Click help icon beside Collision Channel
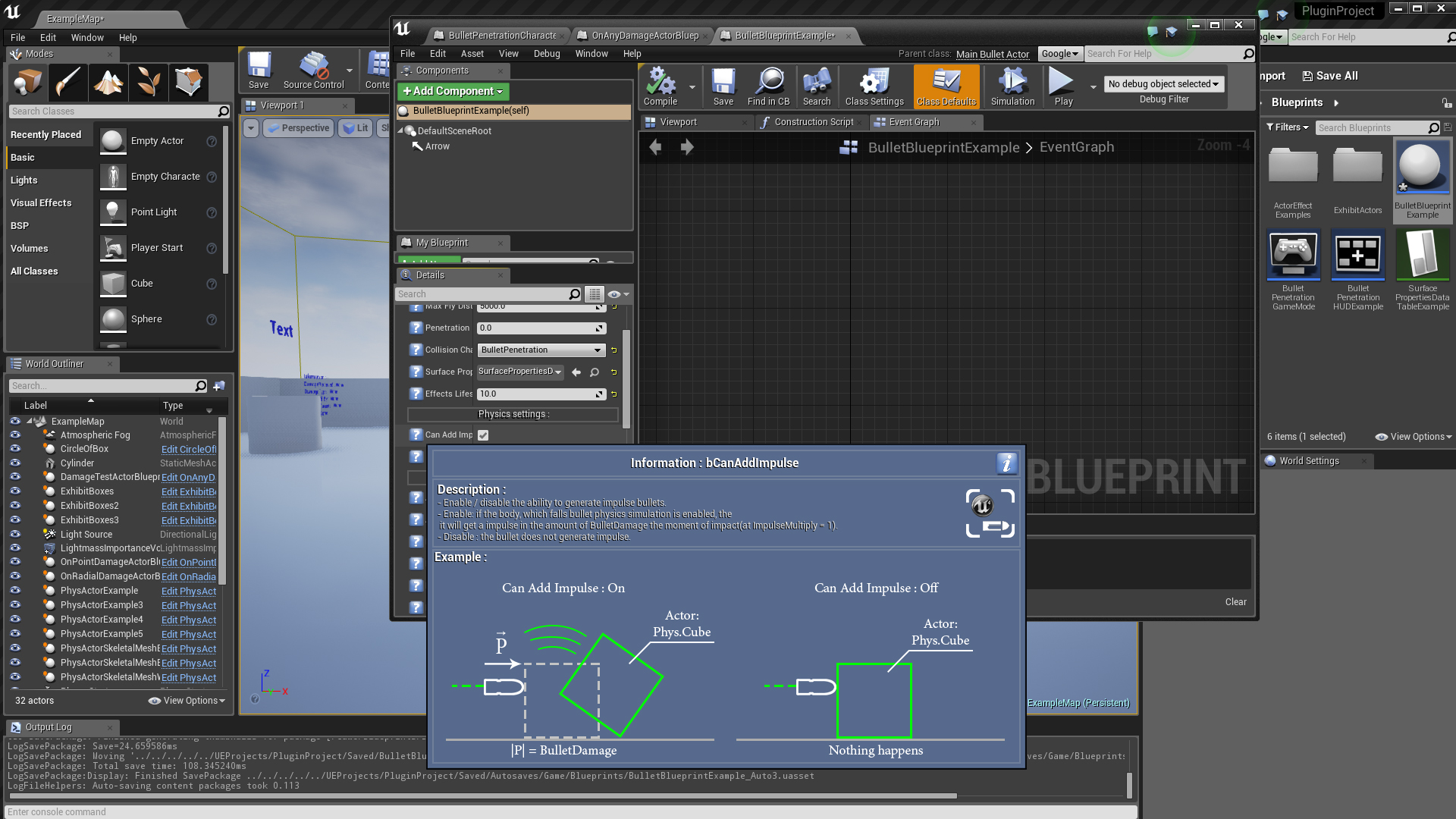Viewport: 1456px width, 819px height. click(416, 350)
